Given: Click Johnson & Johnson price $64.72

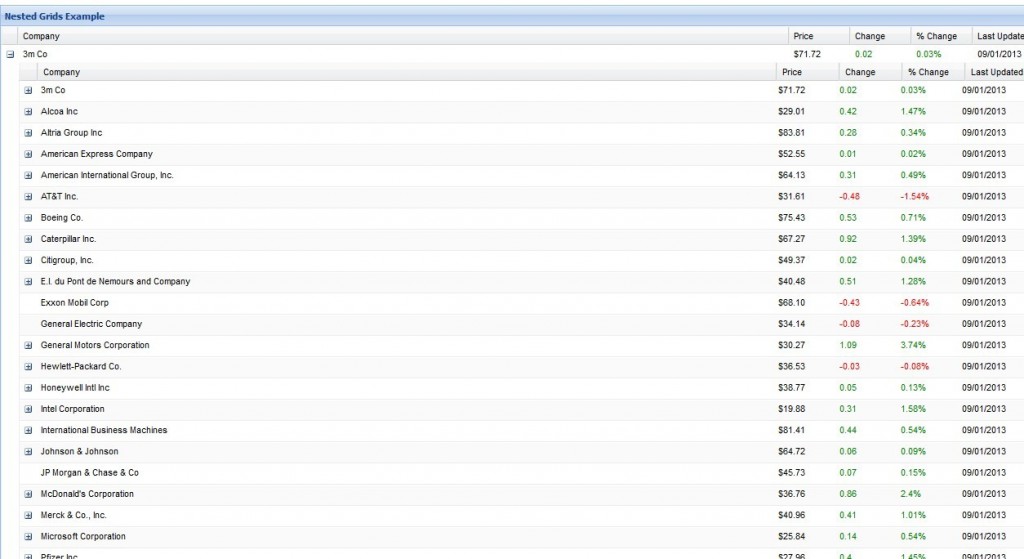Looking at the screenshot, I should [x=792, y=451].
